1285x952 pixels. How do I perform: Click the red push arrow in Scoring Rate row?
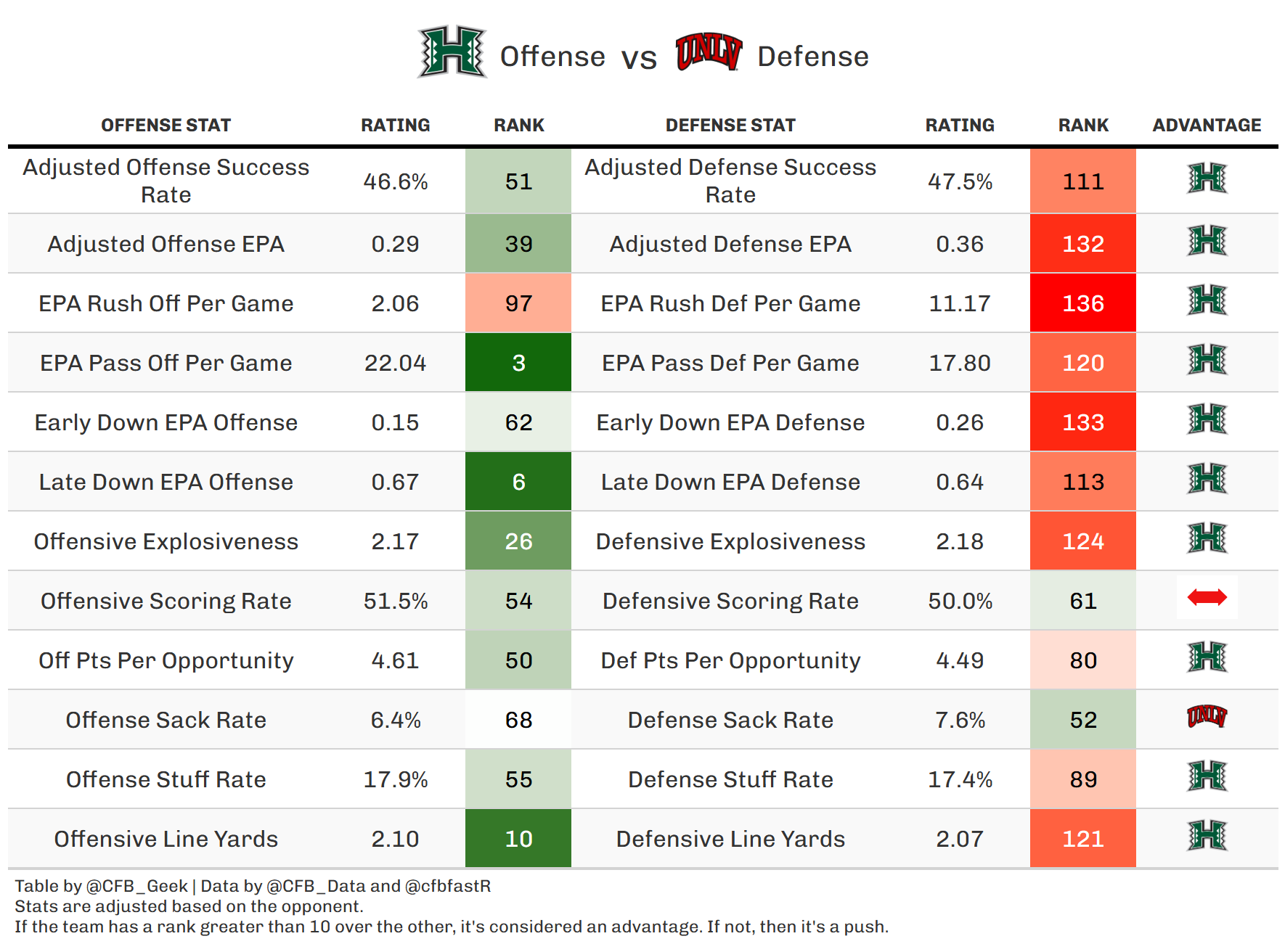(x=1207, y=598)
